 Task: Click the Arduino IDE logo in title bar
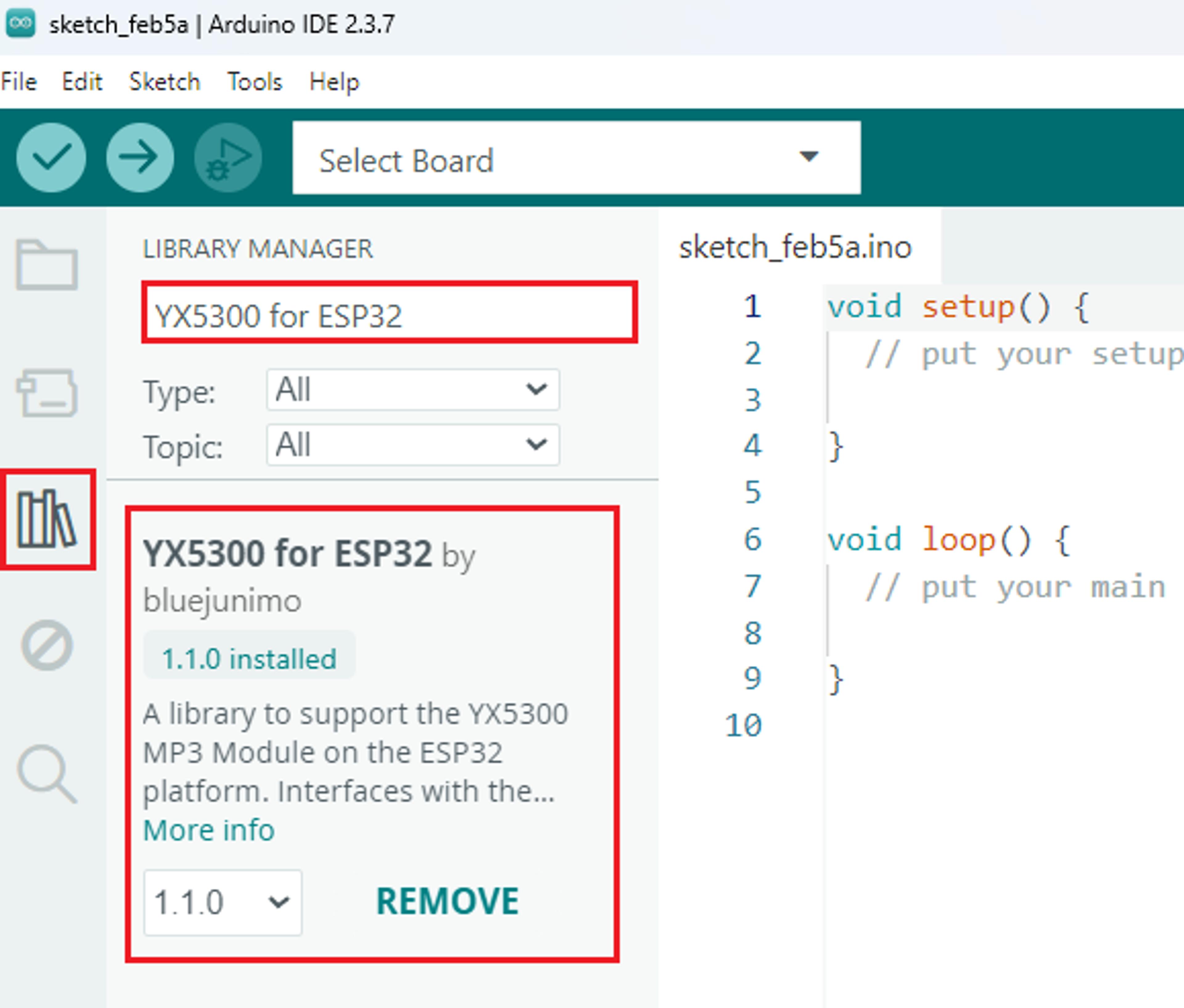tap(21, 24)
